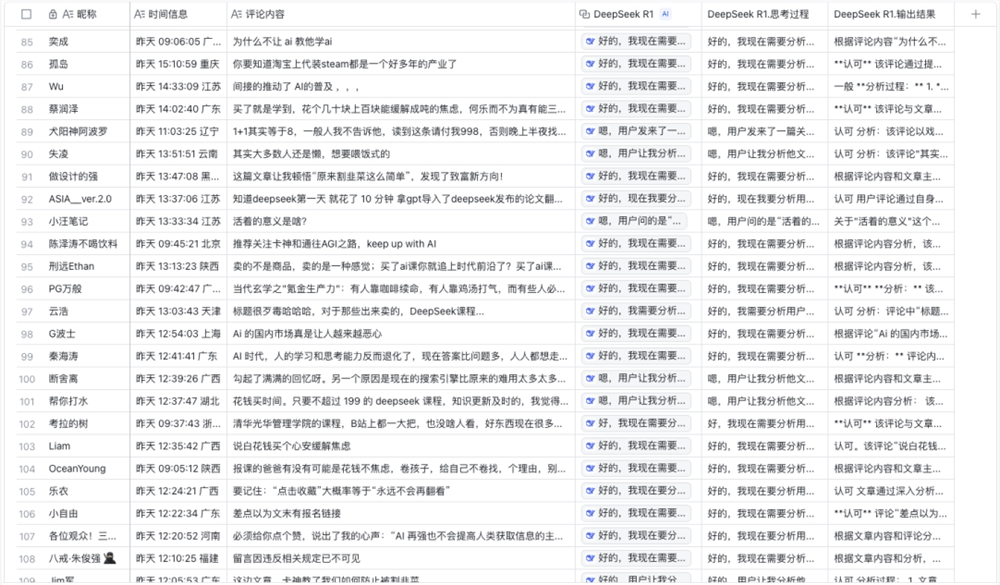
Task: Toggle the select-all checkbox in the header row
Action: tap(28, 14)
